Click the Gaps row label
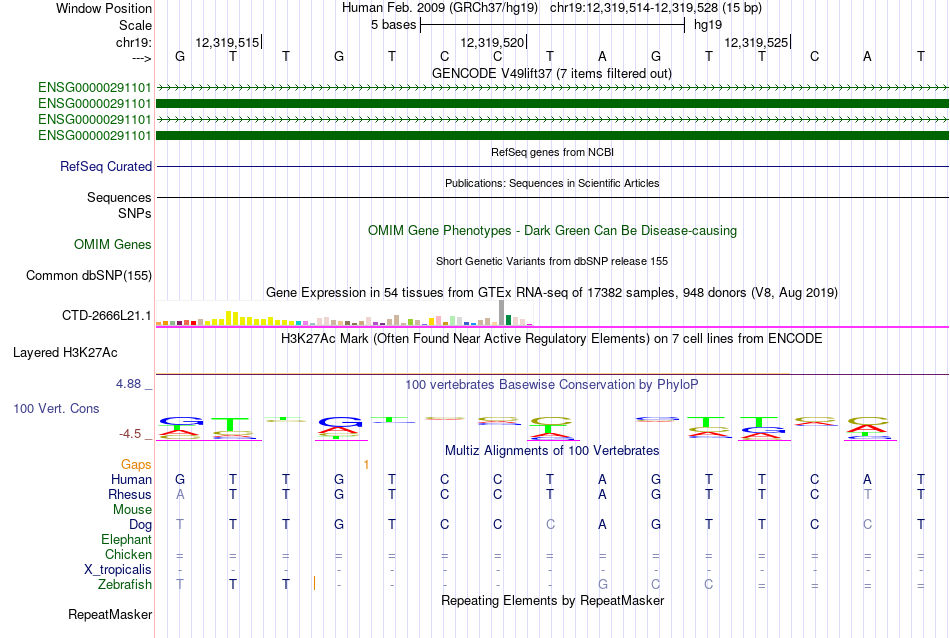This screenshot has width=950, height=638. (x=136, y=464)
